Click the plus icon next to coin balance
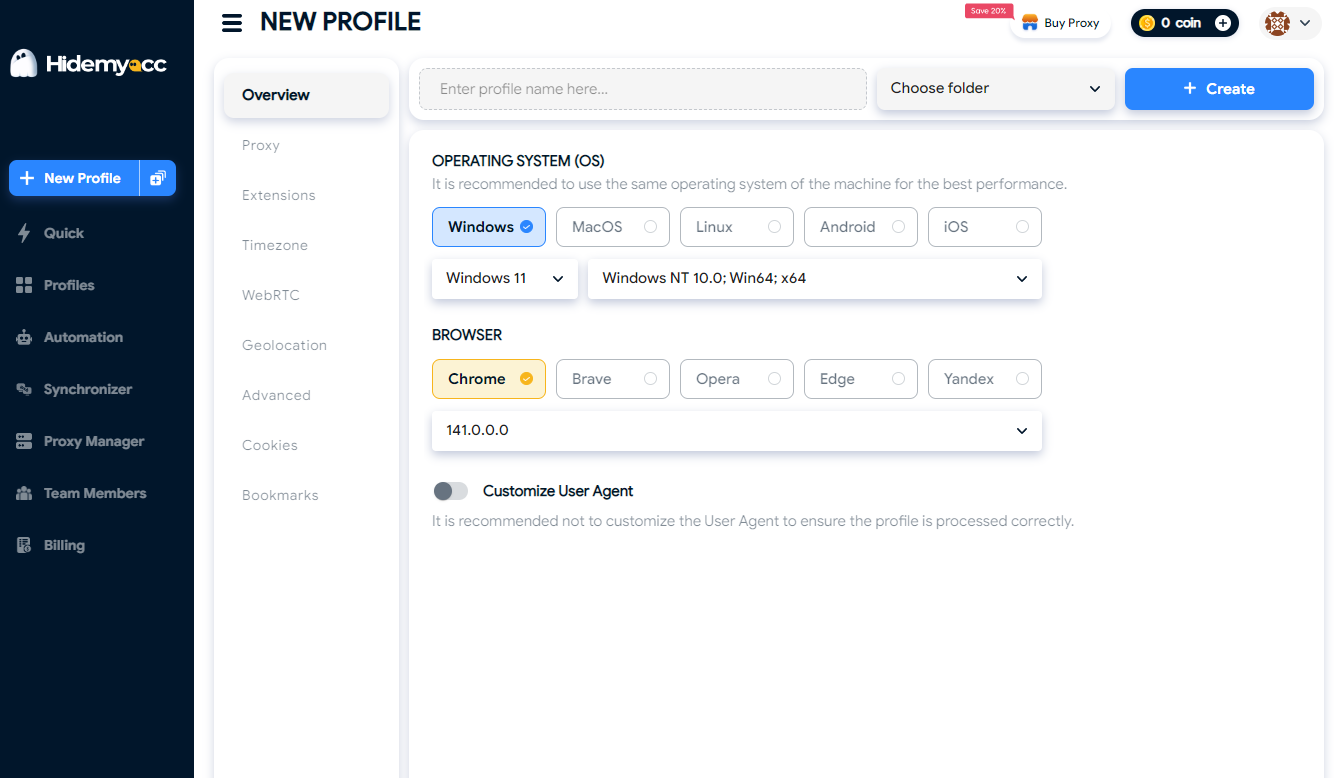The width and height of the screenshot is (1342, 778). (1222, 23)
